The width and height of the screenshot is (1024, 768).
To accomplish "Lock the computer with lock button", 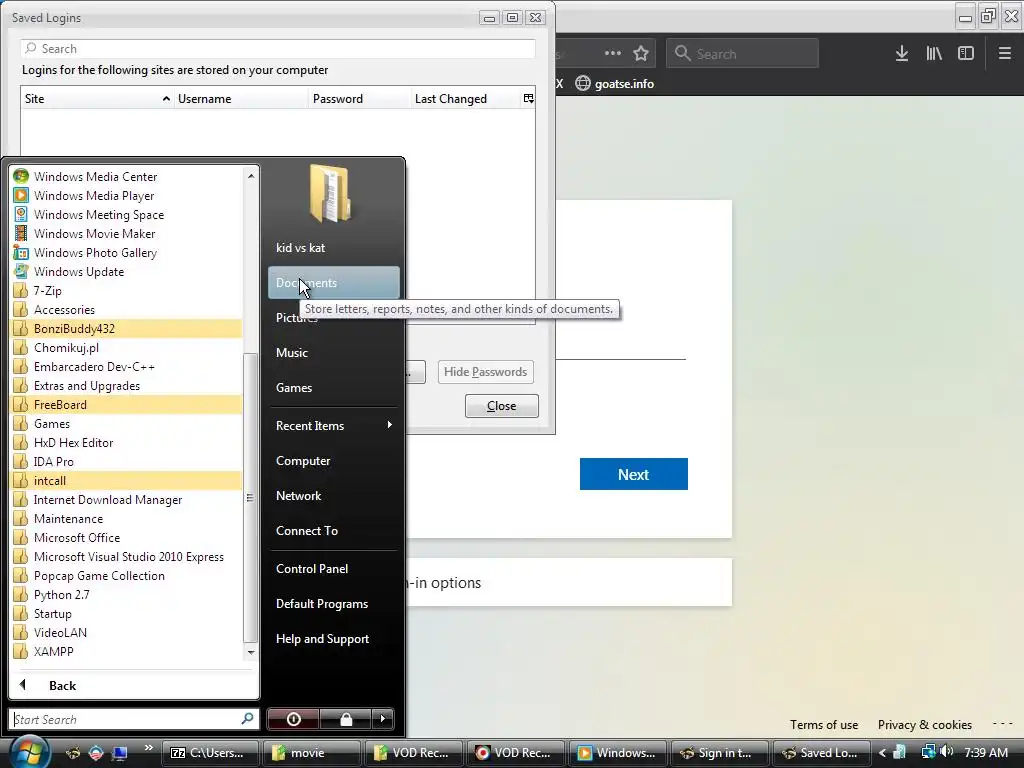I will (x=345, y=719).
